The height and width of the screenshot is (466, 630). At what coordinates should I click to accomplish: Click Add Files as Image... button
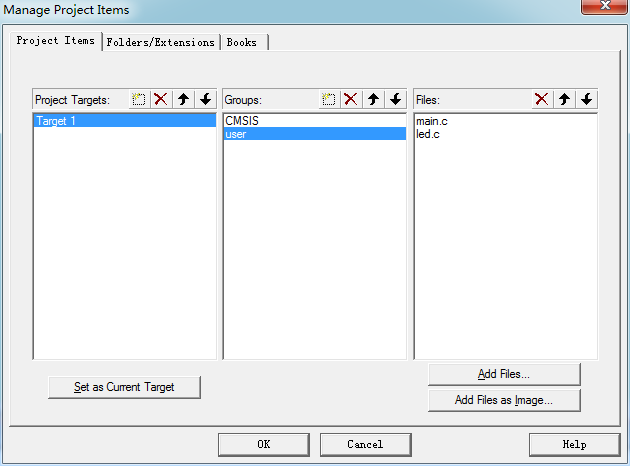[x=504, y=400]
